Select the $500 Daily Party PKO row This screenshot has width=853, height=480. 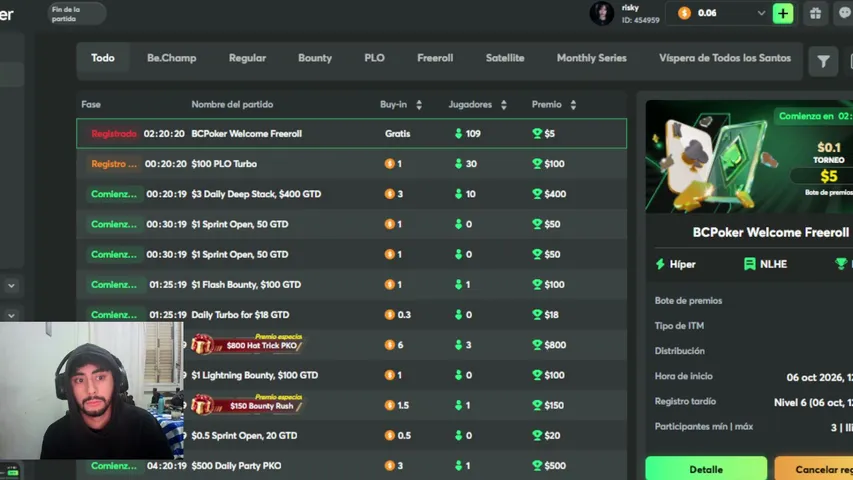[351, 465]
